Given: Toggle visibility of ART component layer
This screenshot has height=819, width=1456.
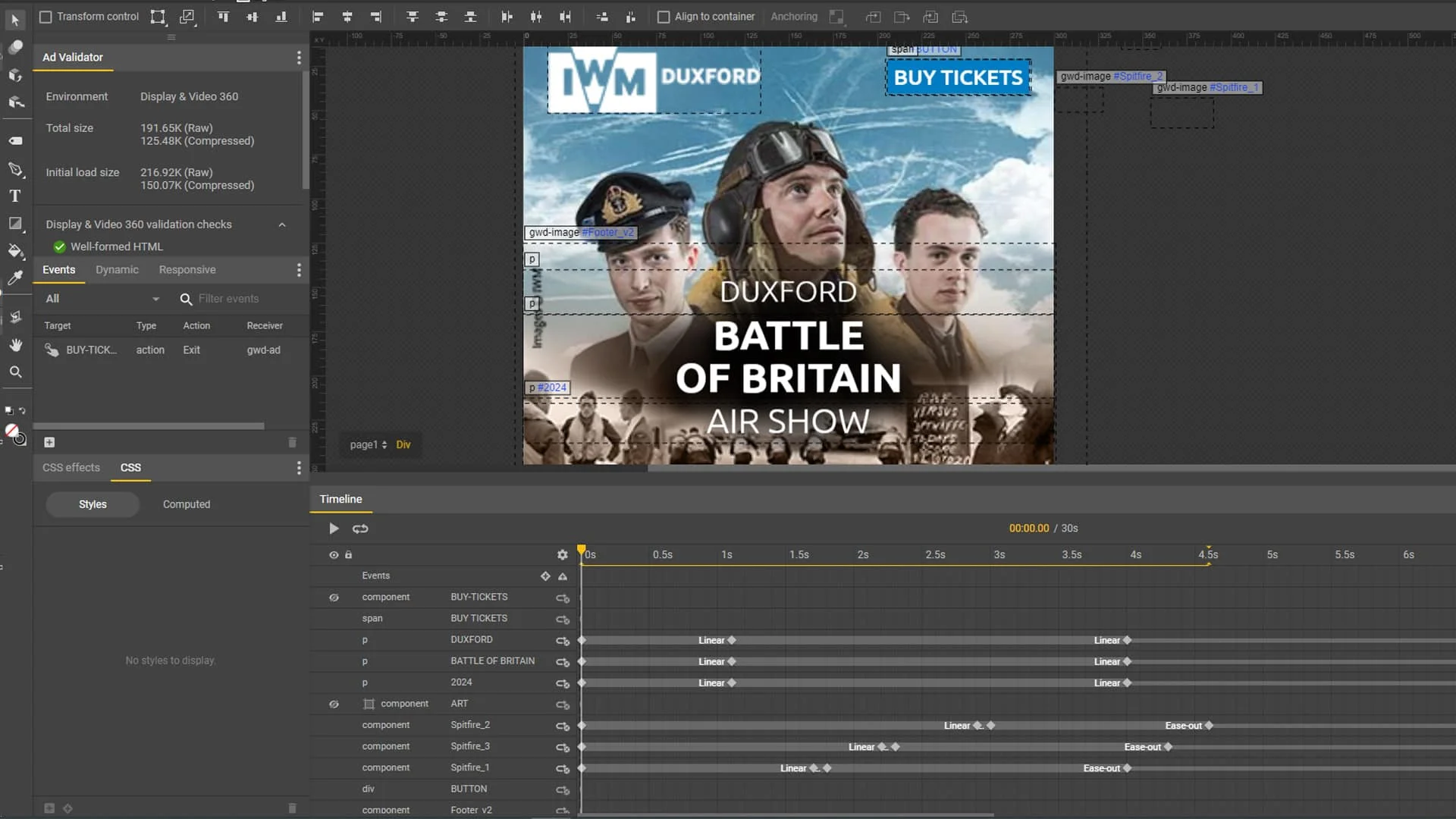Looking at the screenshot, I should (x=334, y=704).
